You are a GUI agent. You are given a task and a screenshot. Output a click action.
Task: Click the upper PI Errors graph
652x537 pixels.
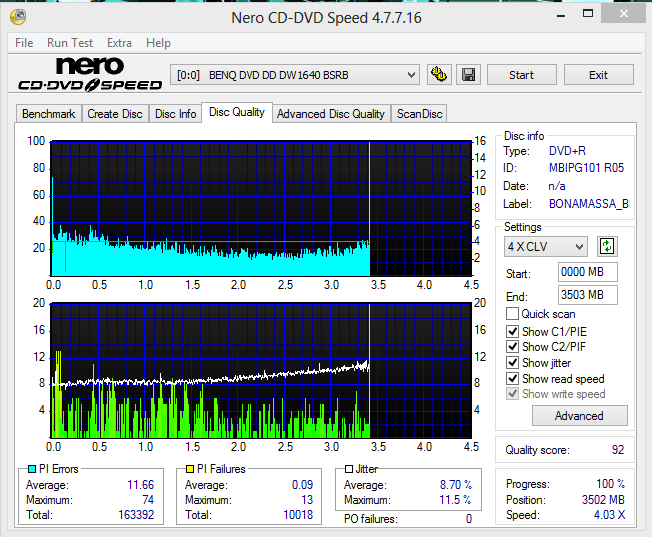pos(261,208)
